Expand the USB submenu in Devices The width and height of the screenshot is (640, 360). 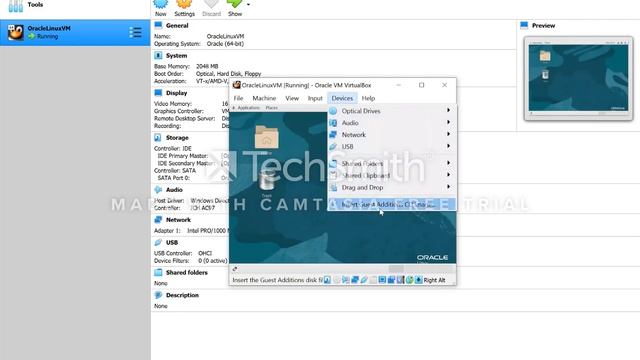point(392,146)
